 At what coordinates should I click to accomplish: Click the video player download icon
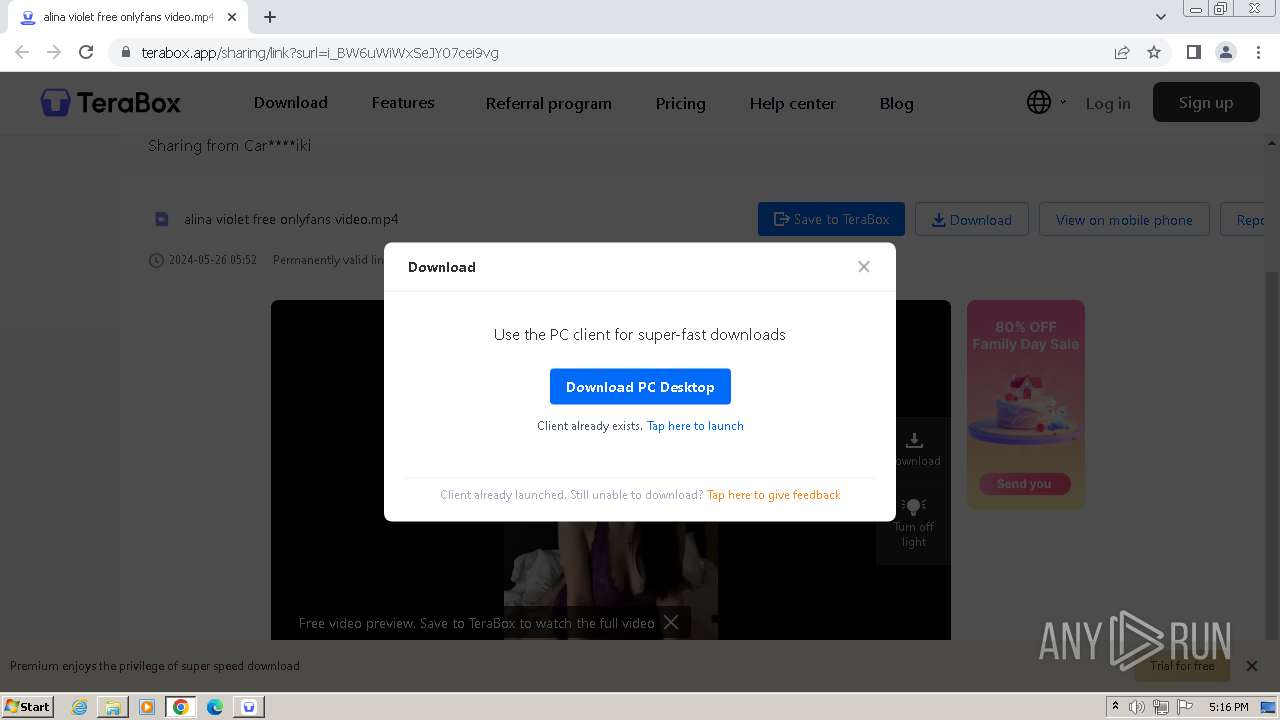click(913, 440)
